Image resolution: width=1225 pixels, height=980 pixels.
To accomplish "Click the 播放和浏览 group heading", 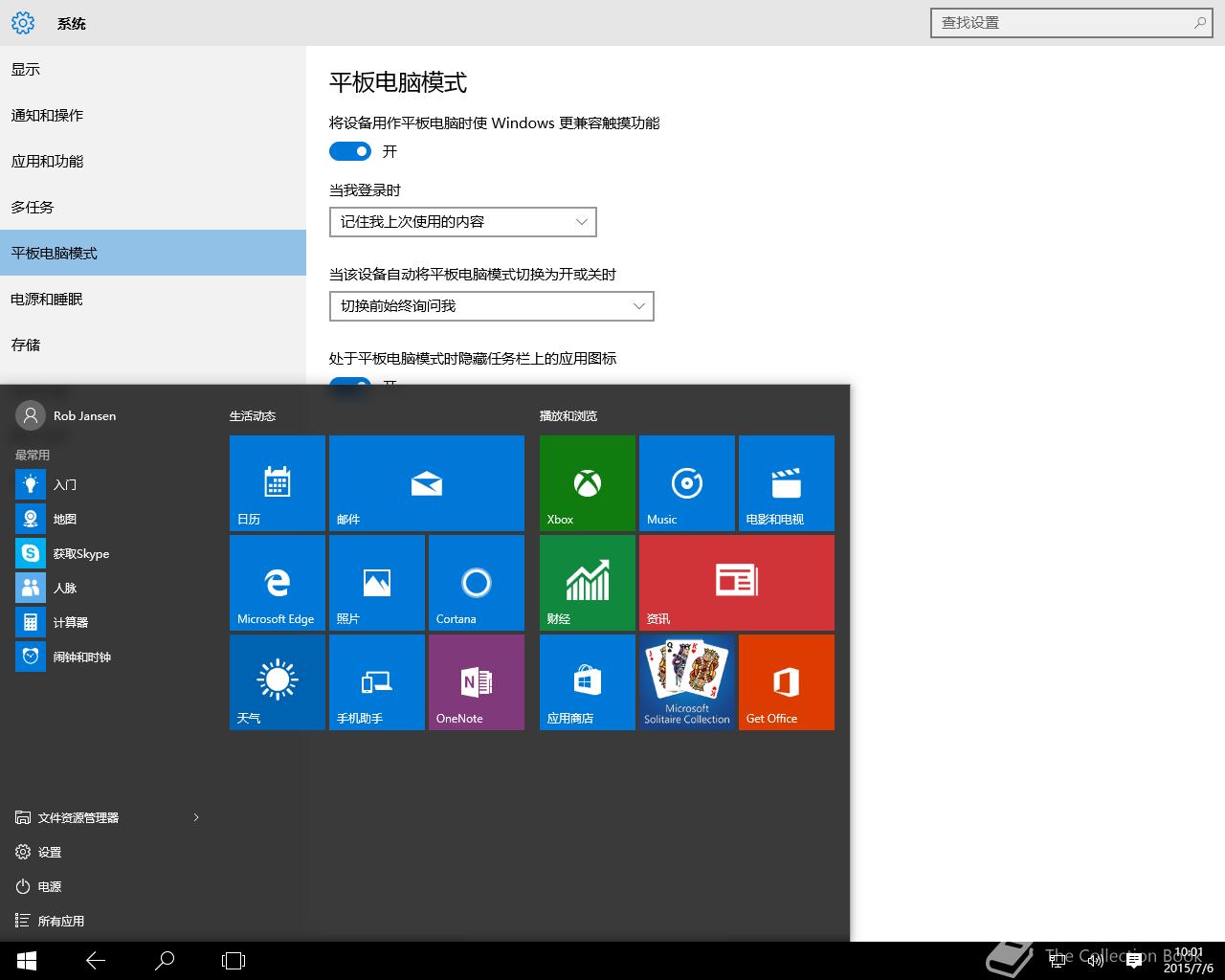I will tap(568, 415).
